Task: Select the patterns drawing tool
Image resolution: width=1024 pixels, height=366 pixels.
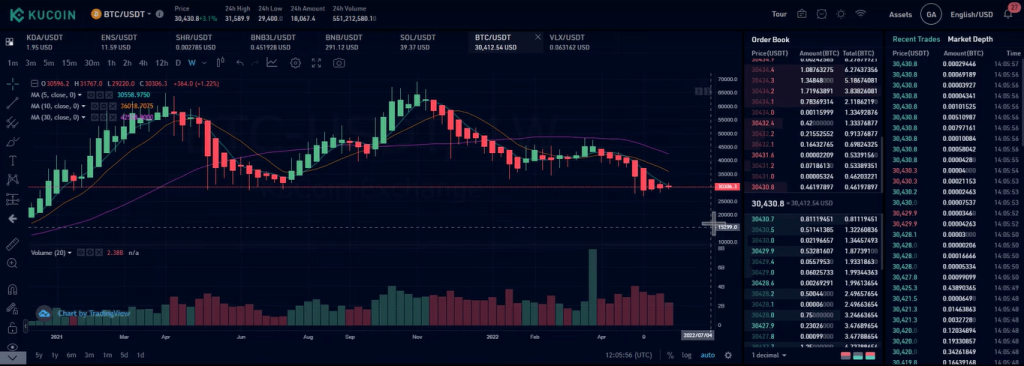Action: (x=12, y=180)
